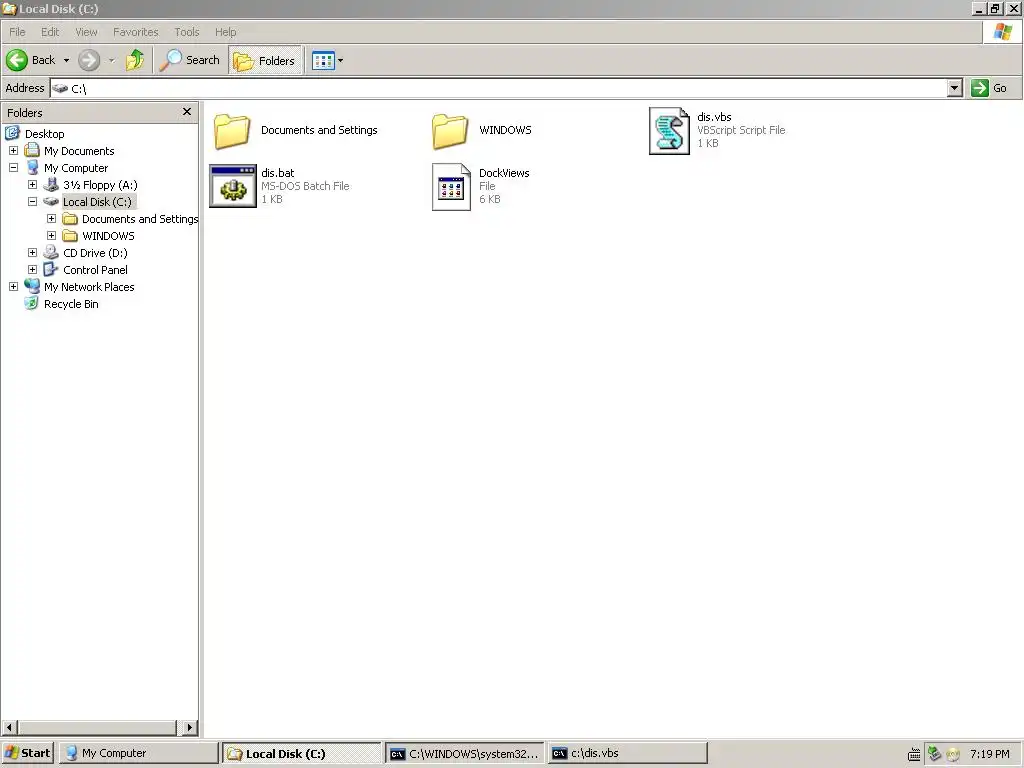Select WINDOWS folder icon in tree
The width and height of the screenshot is (1024, 768).
coord(70,236)
